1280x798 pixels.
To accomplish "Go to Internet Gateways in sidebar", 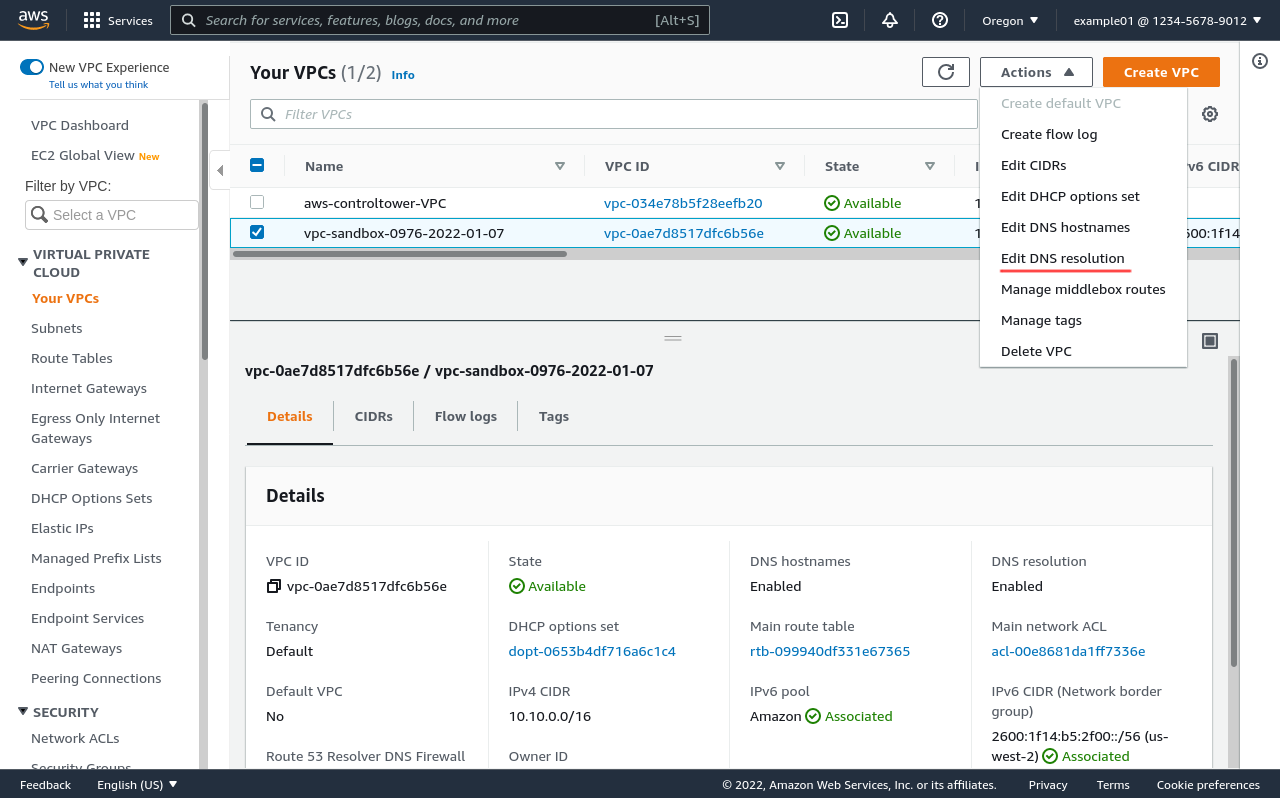I will (89, 388).
